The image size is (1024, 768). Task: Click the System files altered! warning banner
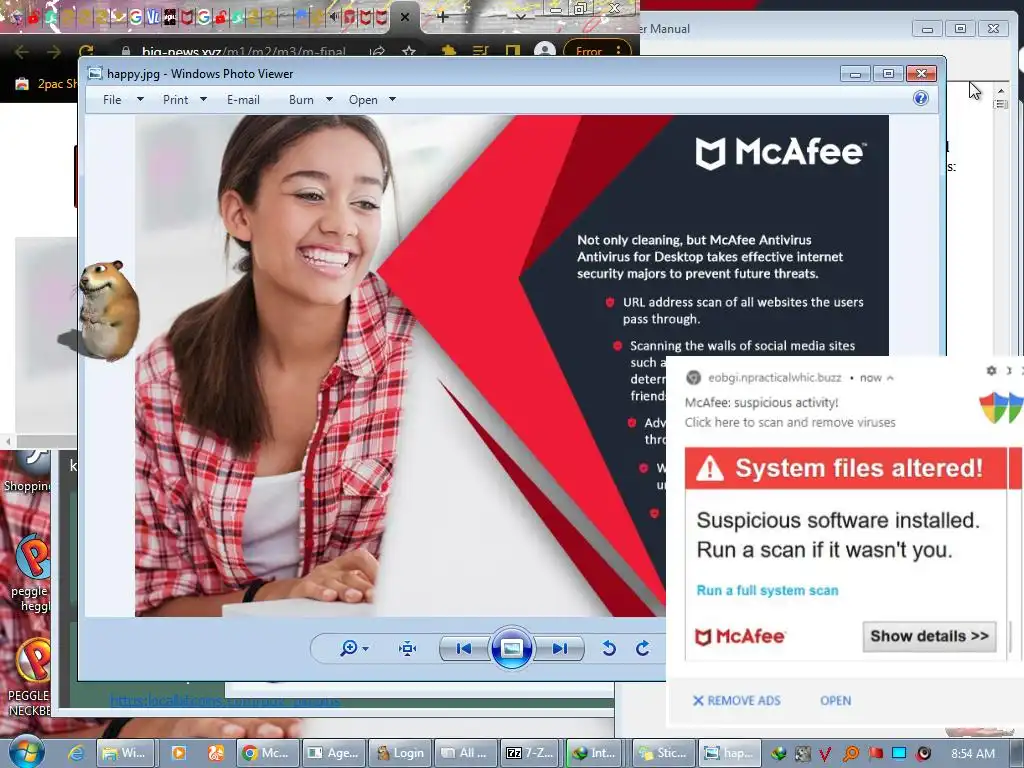(x=846, y=468)
